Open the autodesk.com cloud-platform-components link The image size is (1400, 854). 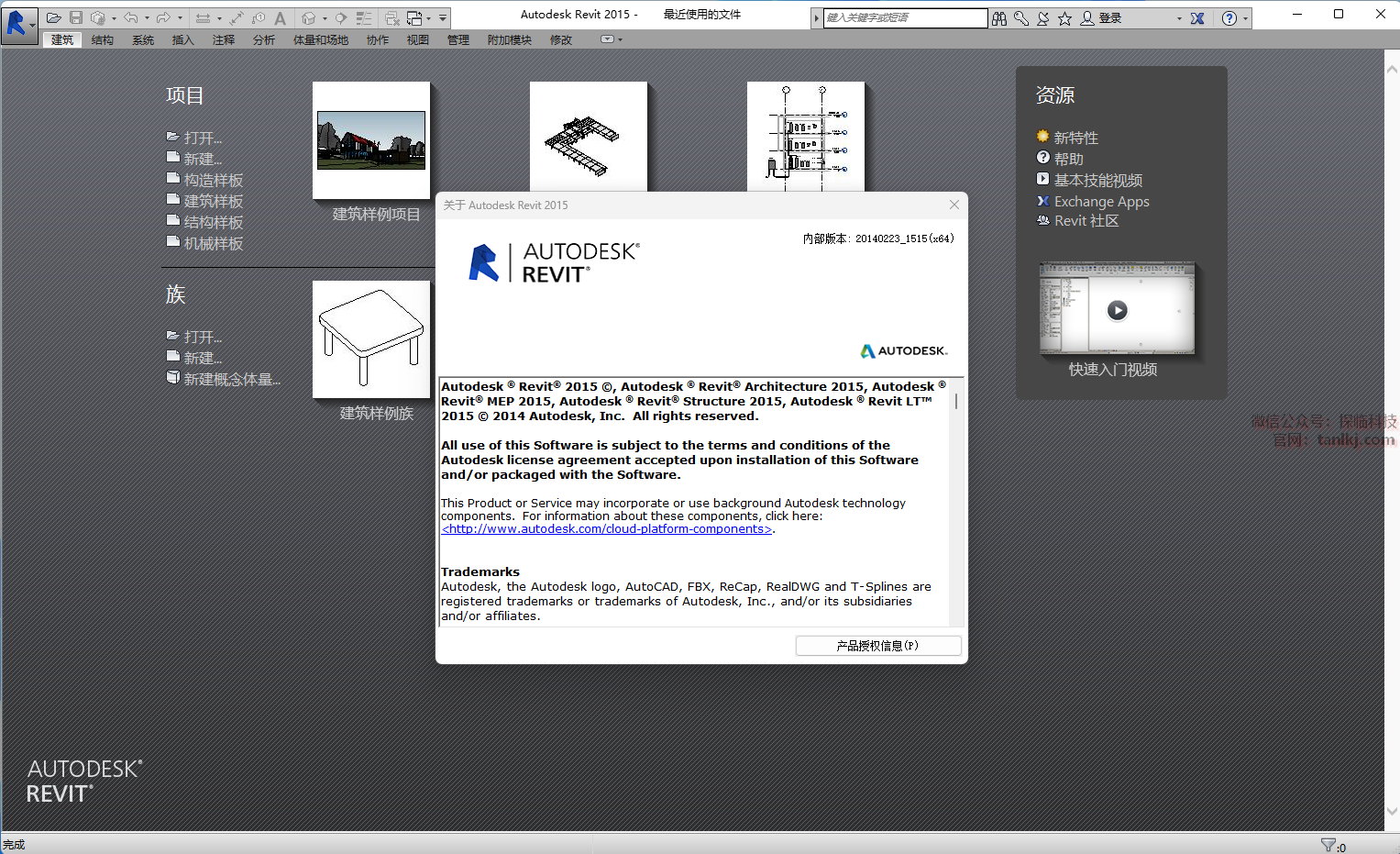[x=606, y=529]
